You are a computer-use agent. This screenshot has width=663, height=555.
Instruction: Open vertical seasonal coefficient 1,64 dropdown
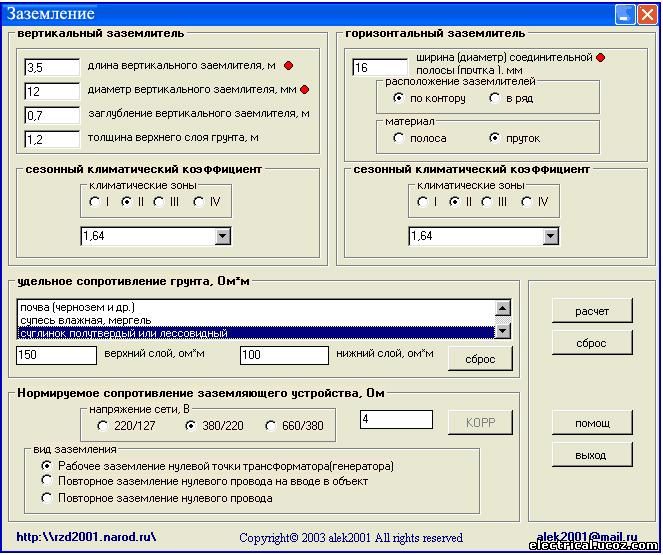click(221, 237)
